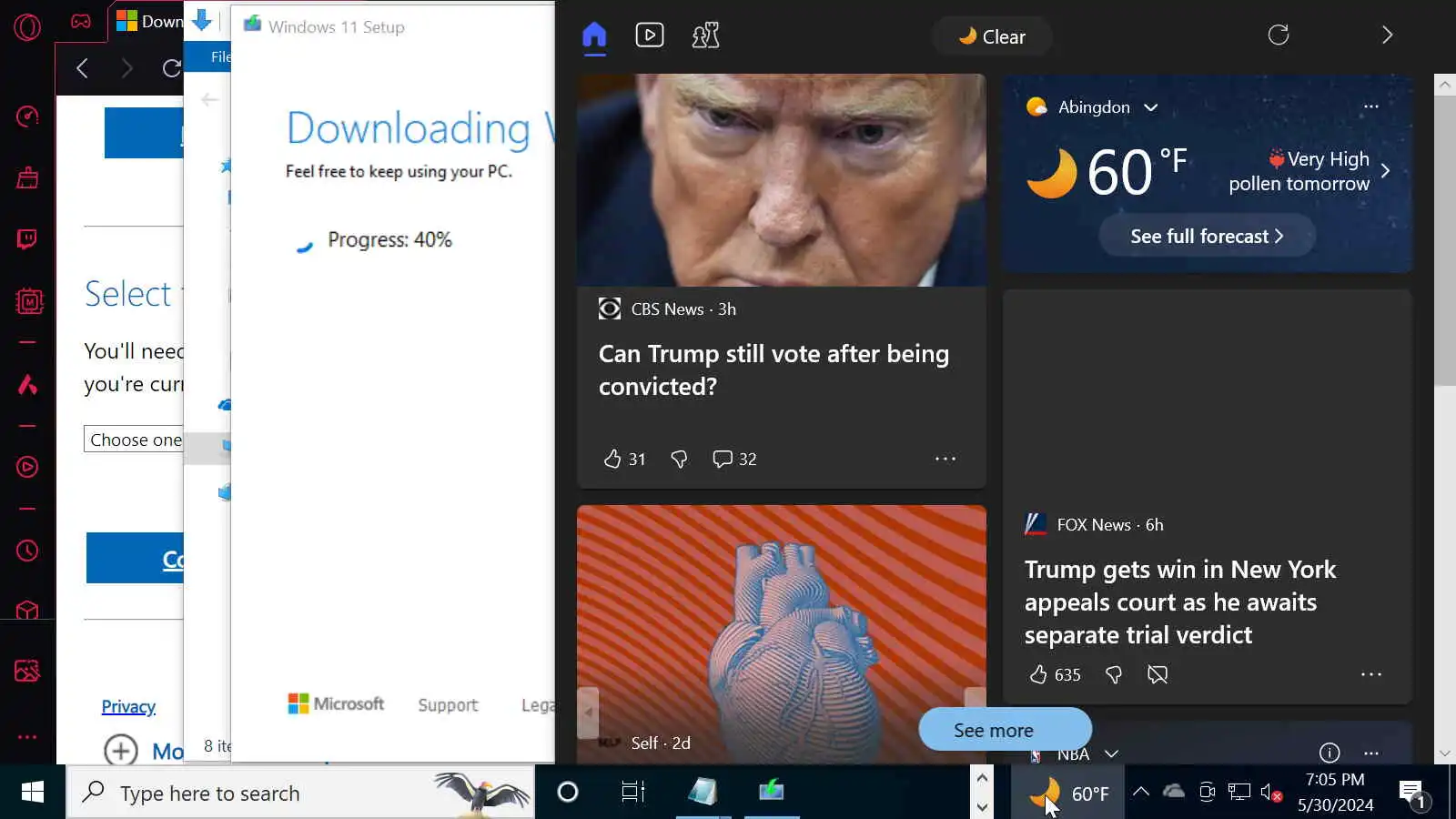The width and height of the screenshot is (1456, 819).
Task: Expand the More section plus icon
Action: [121, 751]
